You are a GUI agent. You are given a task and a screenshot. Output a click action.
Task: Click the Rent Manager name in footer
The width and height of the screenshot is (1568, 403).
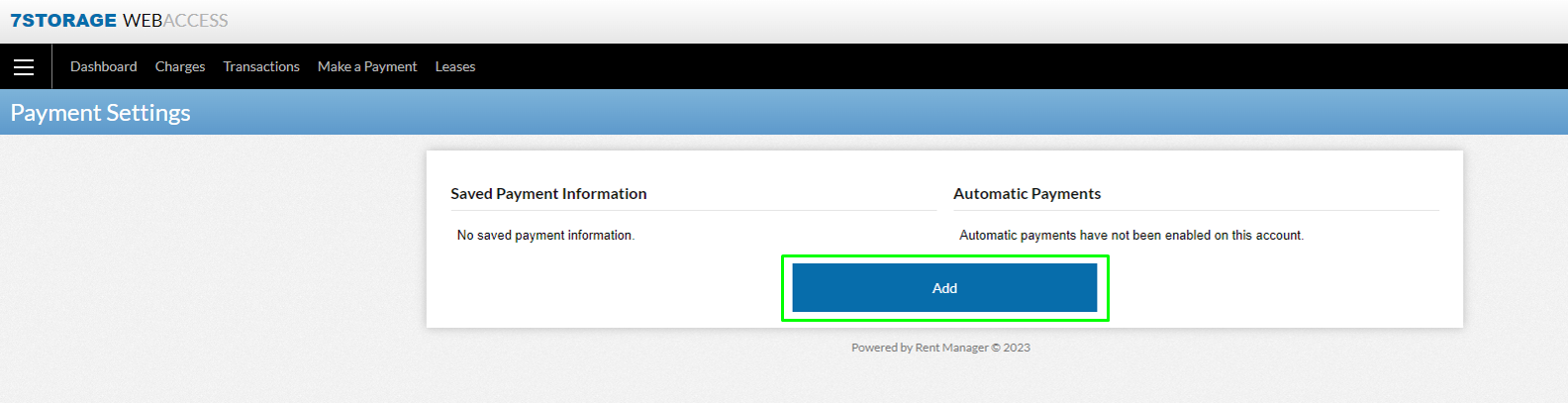951,348
